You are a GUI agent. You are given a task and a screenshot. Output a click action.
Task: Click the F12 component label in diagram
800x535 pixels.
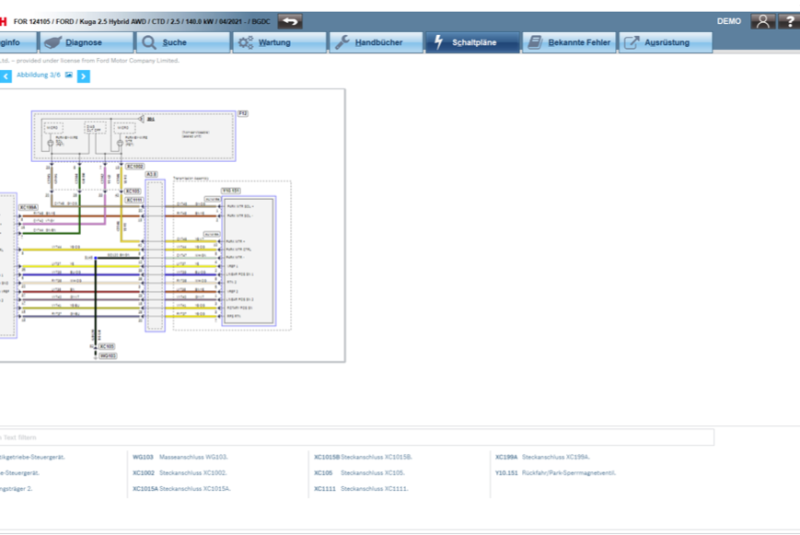pyautogui.click(x=242, y=113)
